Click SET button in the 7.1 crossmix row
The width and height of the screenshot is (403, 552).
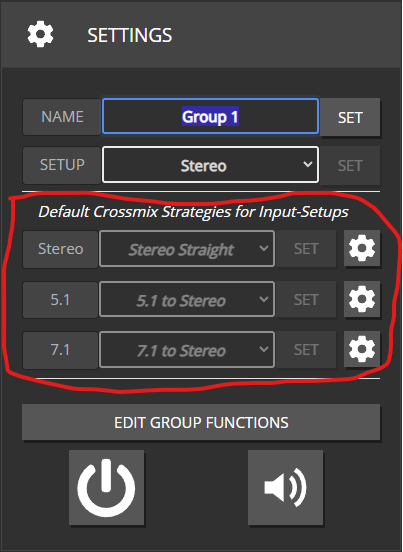coord(306,350)
